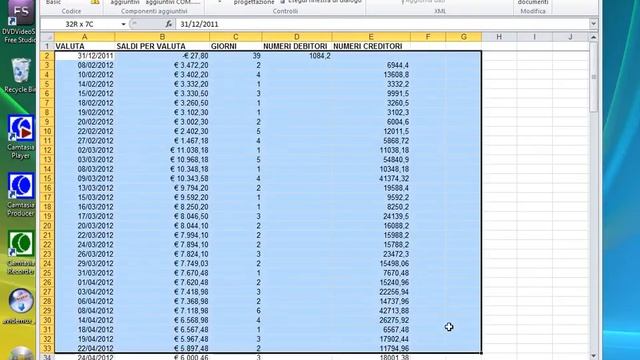Select column H header
640x360 pixels.
click(x=499, y=37)
